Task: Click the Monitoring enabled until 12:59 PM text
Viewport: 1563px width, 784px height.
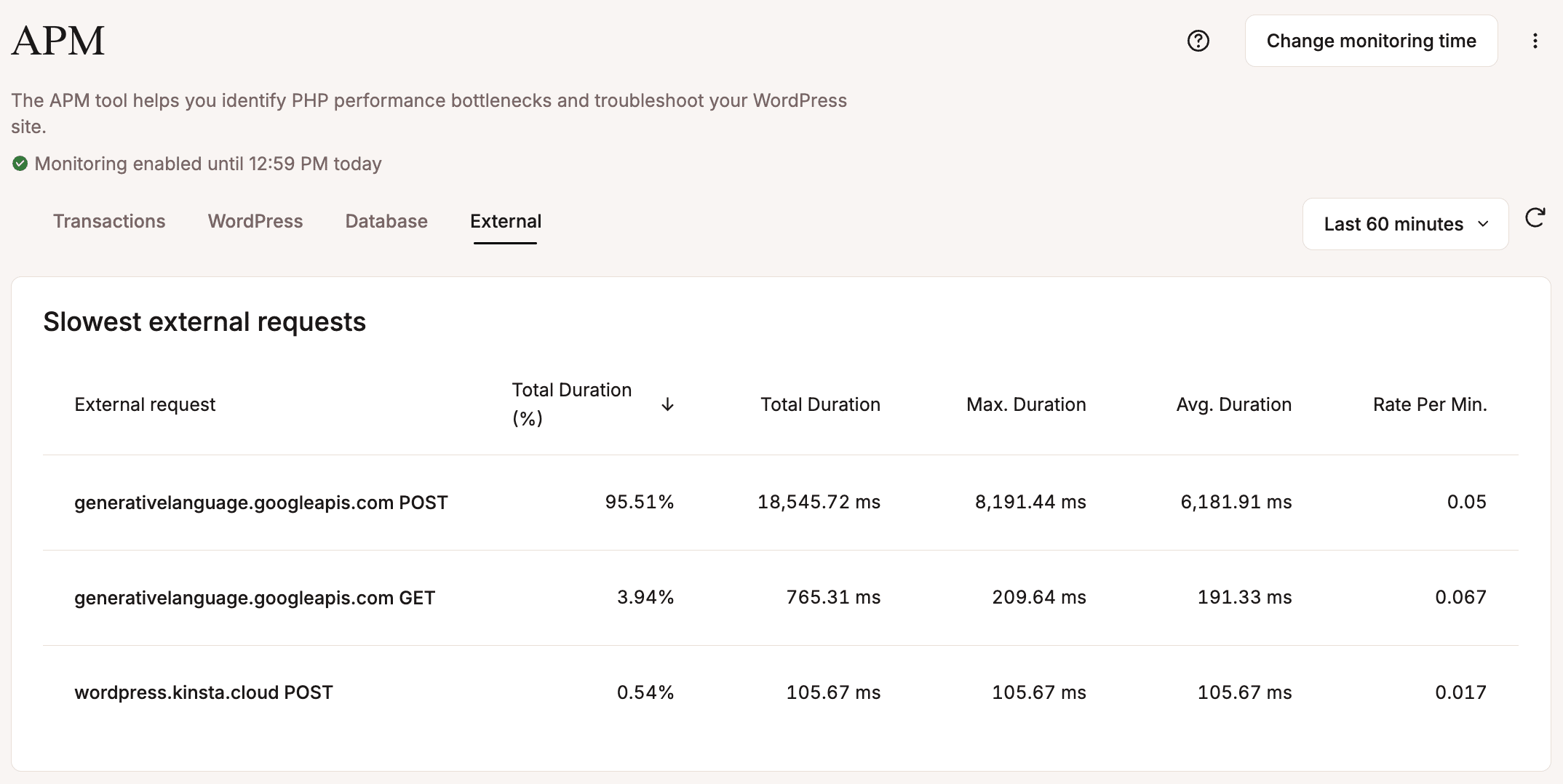Action: click(x=208, y=164)
